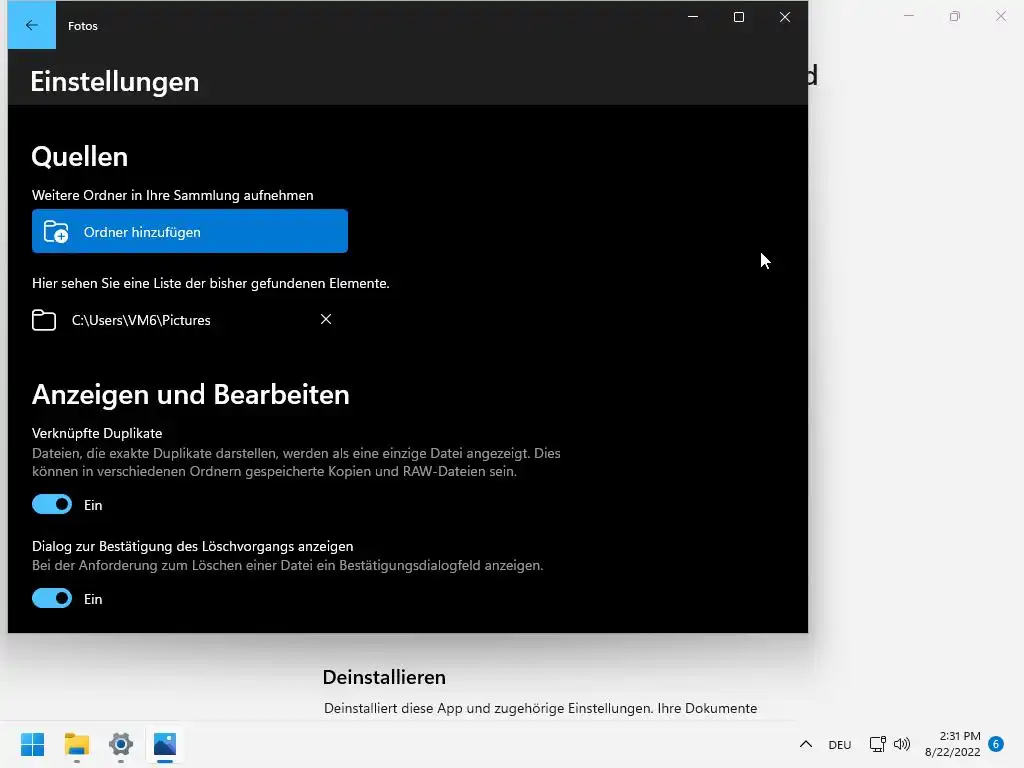Remove the C:\Users\VM6\Pictures folder with the X icon
Image resolution: width=1024 pixels, height=768 pixels.
pos(326,319)
